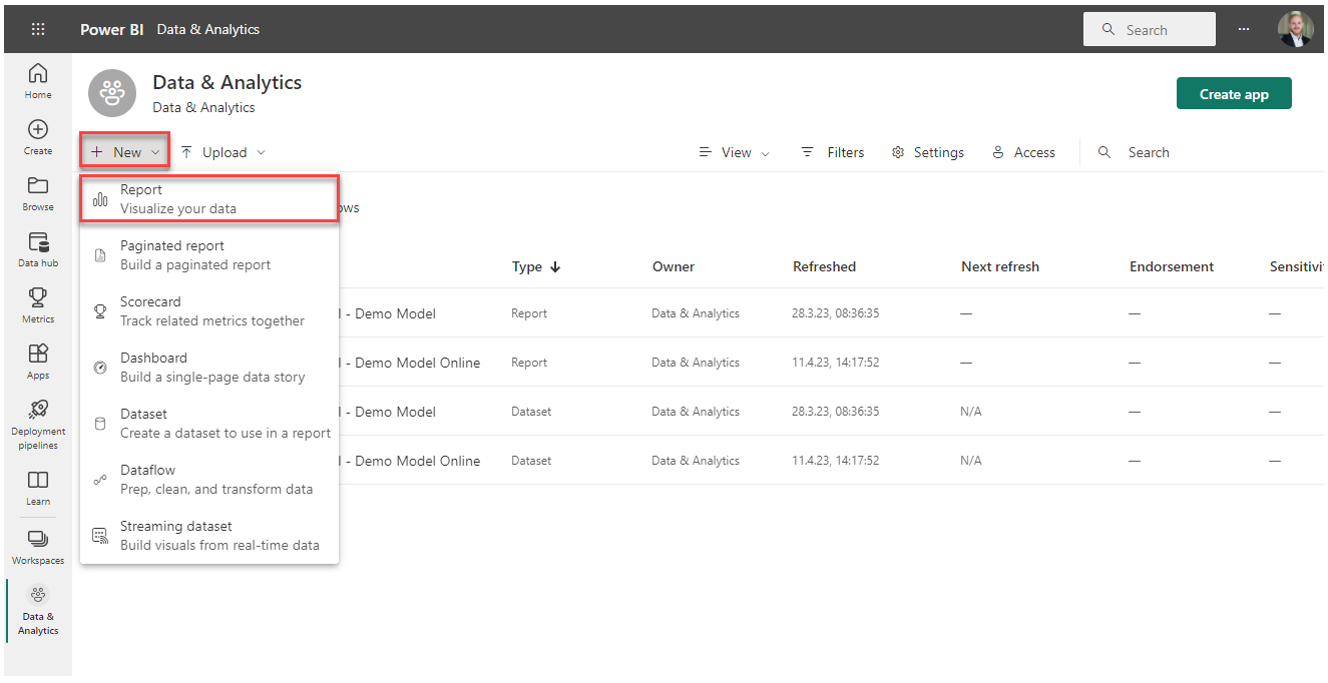Select Scorecard from the New menu
Viewport: 1328px width, 683px height.
[209, 311]
